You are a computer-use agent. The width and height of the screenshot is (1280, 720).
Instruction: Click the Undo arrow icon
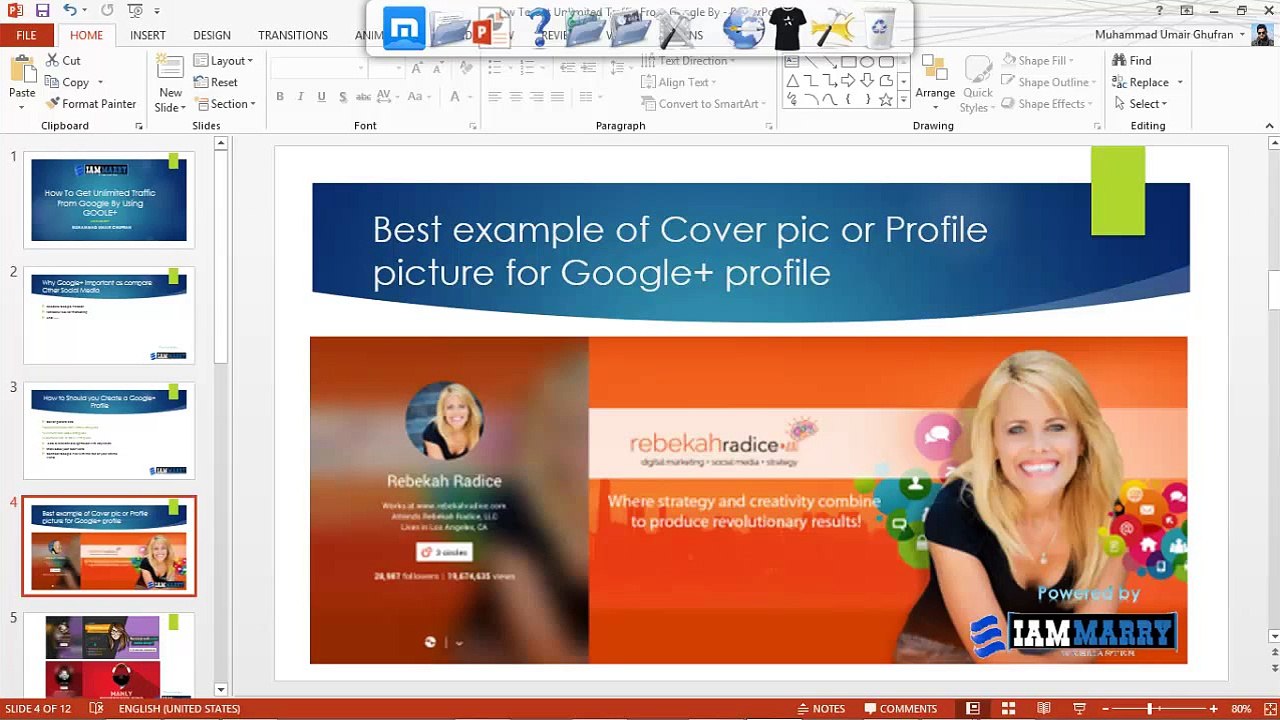click(69, 10)
